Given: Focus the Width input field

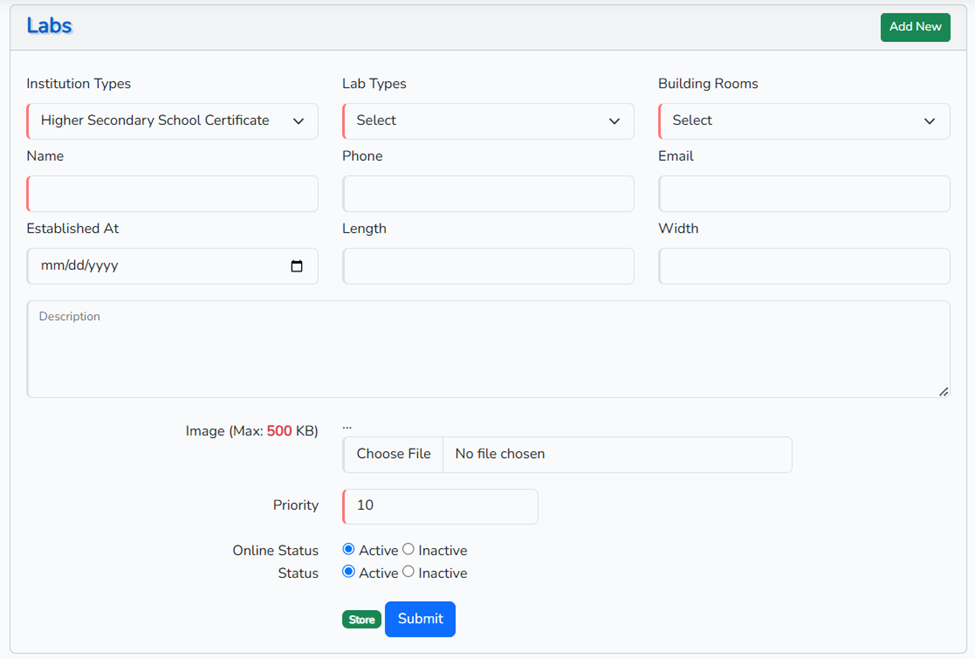Looking at the screenshot, I should coord(804,266).
